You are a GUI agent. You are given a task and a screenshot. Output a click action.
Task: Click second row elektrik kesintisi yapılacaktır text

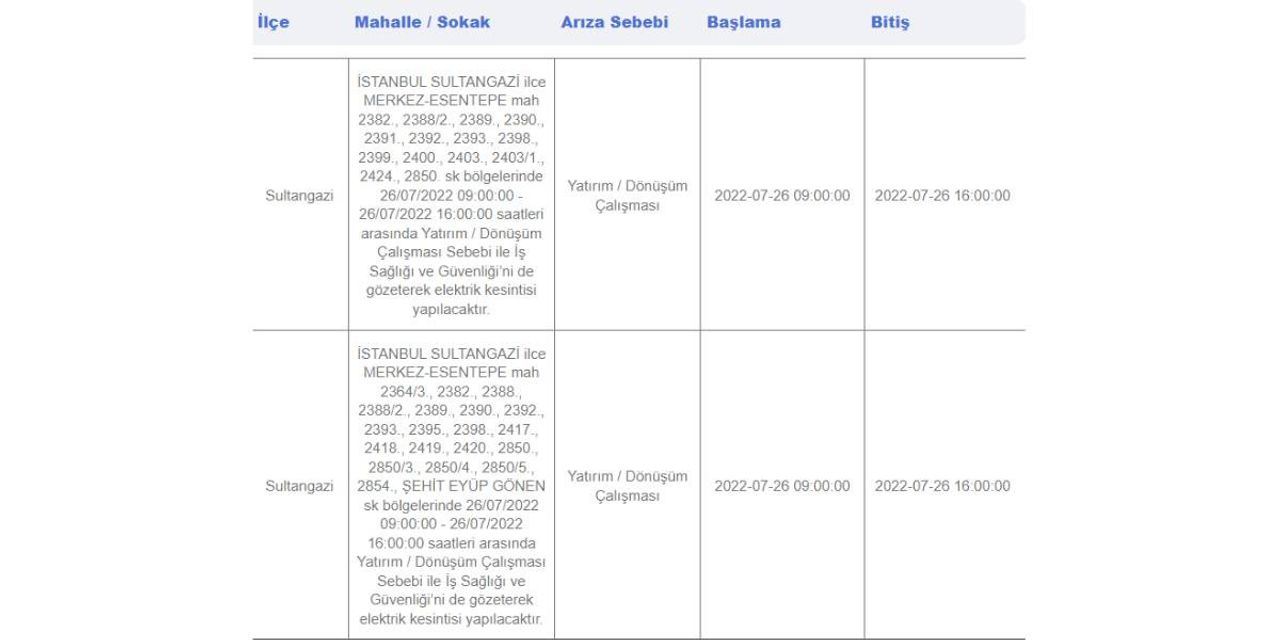pos(452,619)
